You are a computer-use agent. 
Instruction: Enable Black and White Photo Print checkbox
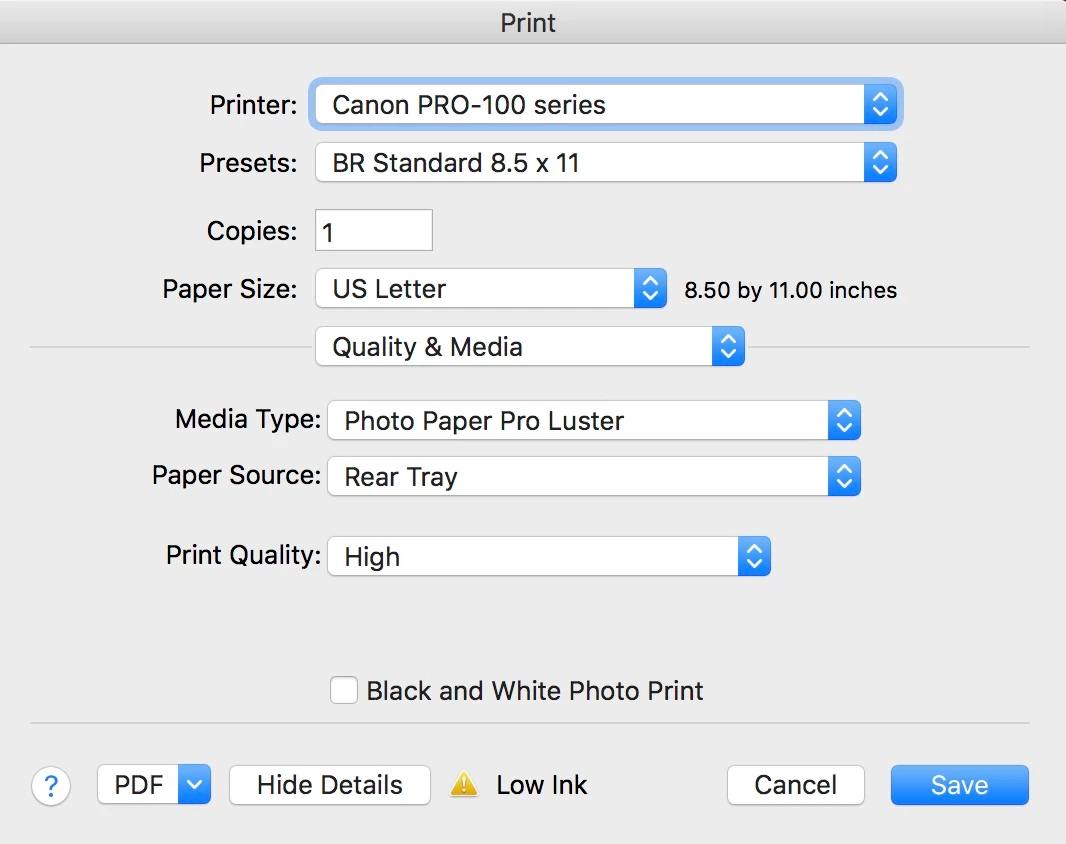(344, 690)
